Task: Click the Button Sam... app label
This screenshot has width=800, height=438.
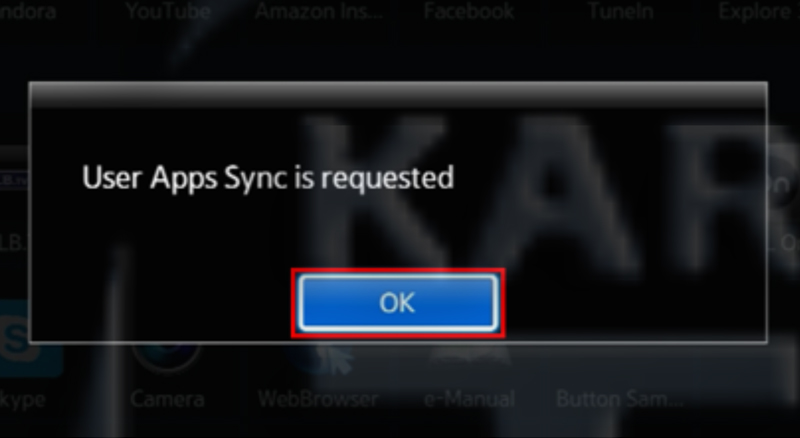Action: coord(619,399)
